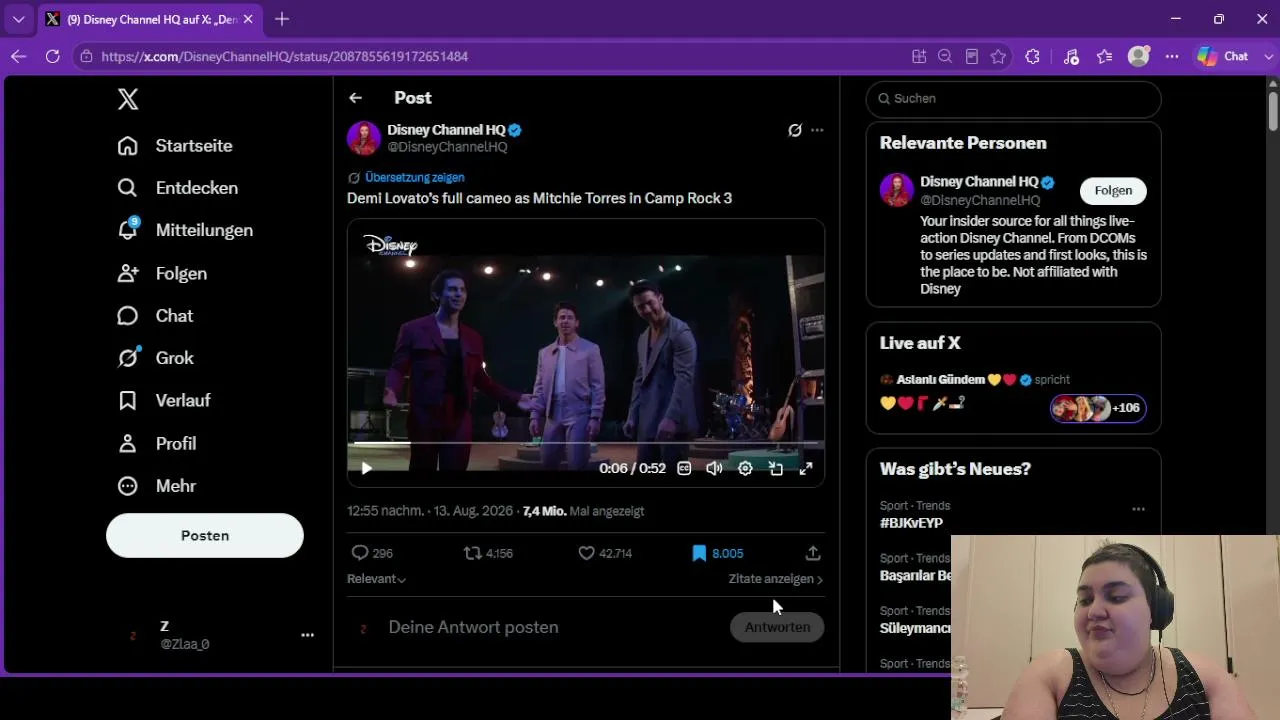Like the post with heart icon
Screen dimensions: 1280x720
tap(605, 553)
